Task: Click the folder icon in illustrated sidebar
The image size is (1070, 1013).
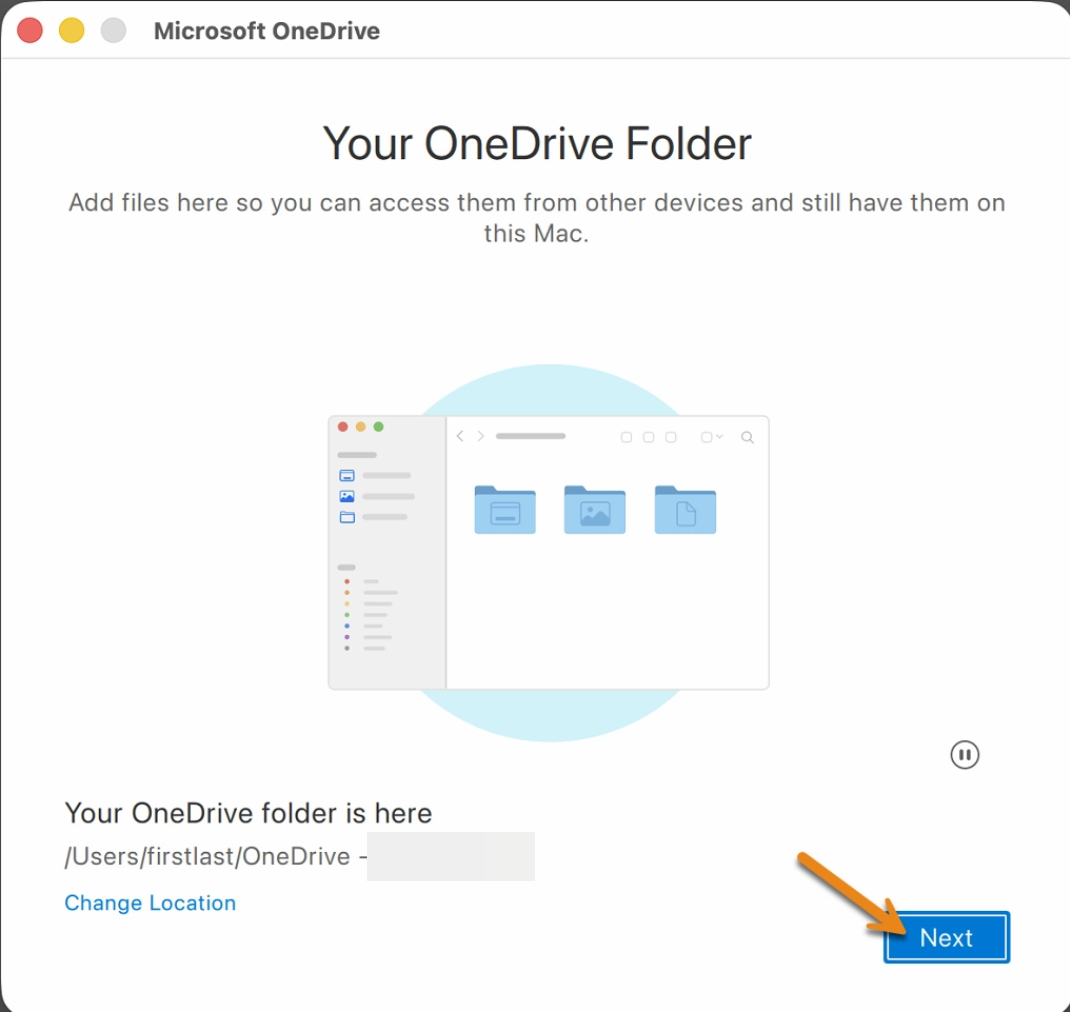Action: click(347, 517)
